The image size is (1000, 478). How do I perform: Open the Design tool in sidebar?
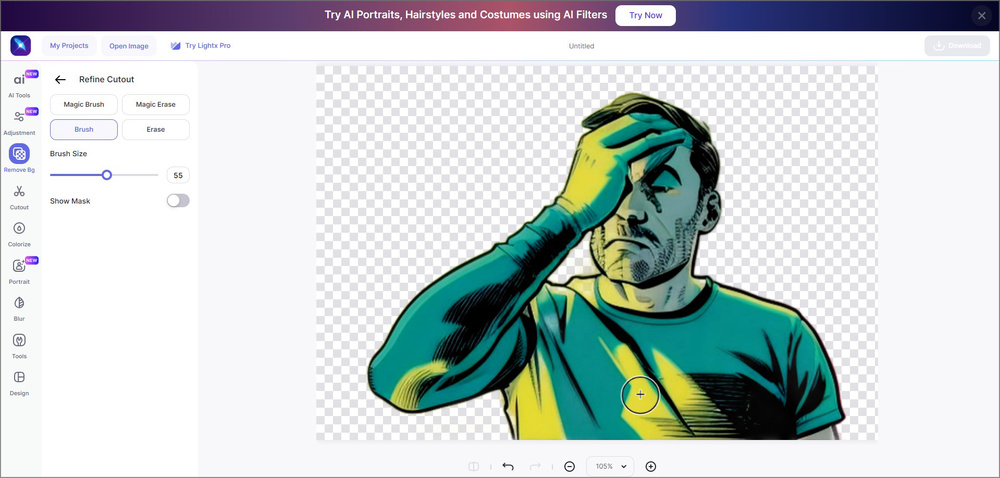pyautogui.click(x=19, y=380)
